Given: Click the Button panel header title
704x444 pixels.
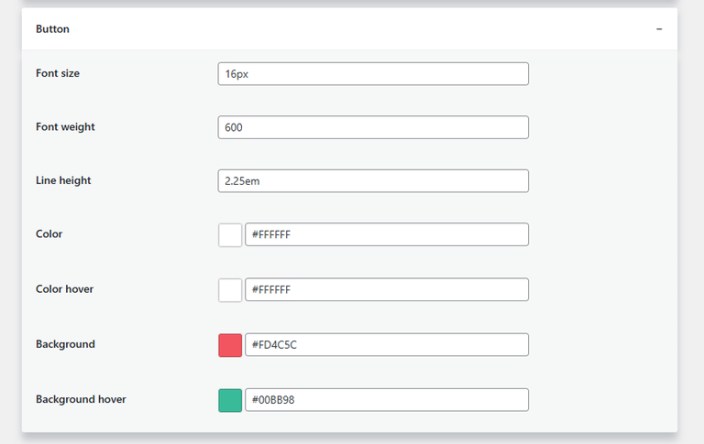Looking at the screenshot, I should point(53,30).
